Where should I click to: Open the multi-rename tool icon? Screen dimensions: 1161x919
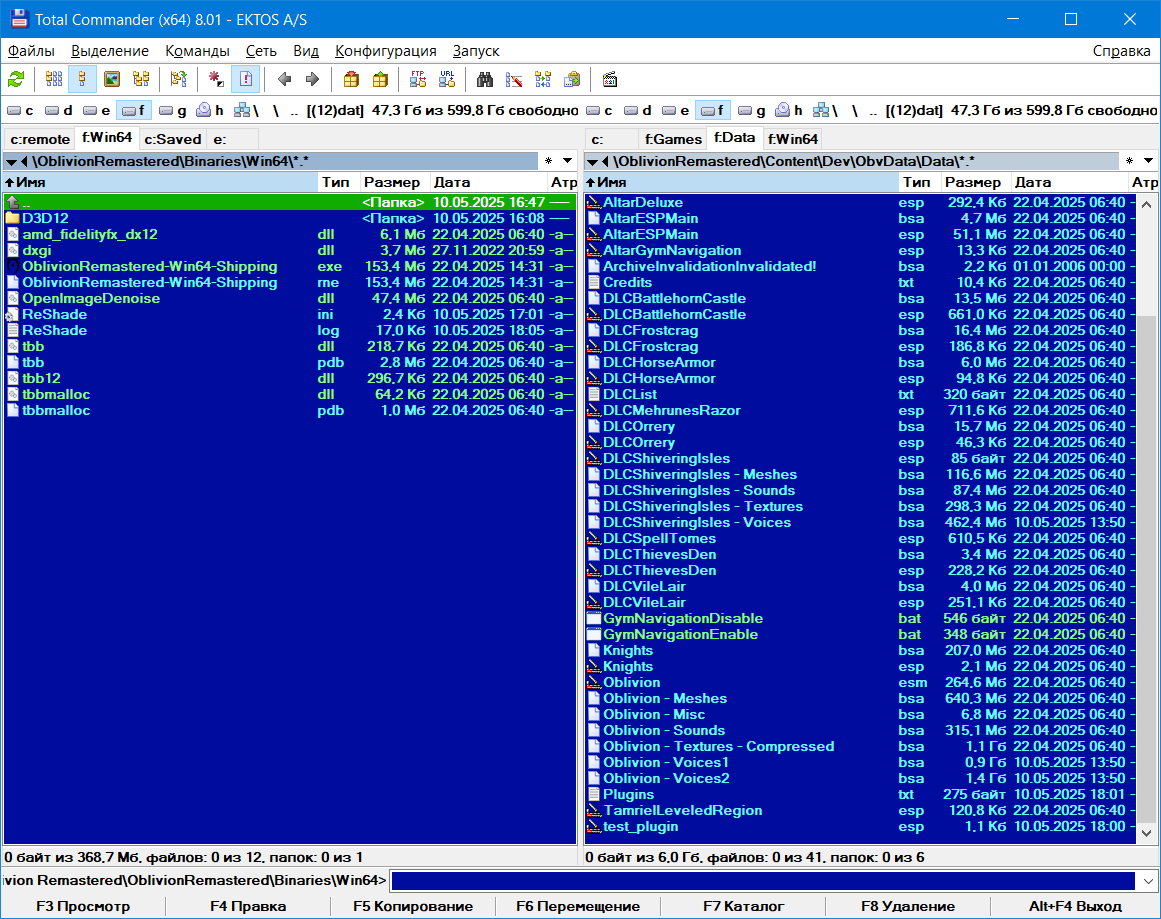tap(514, 79)
